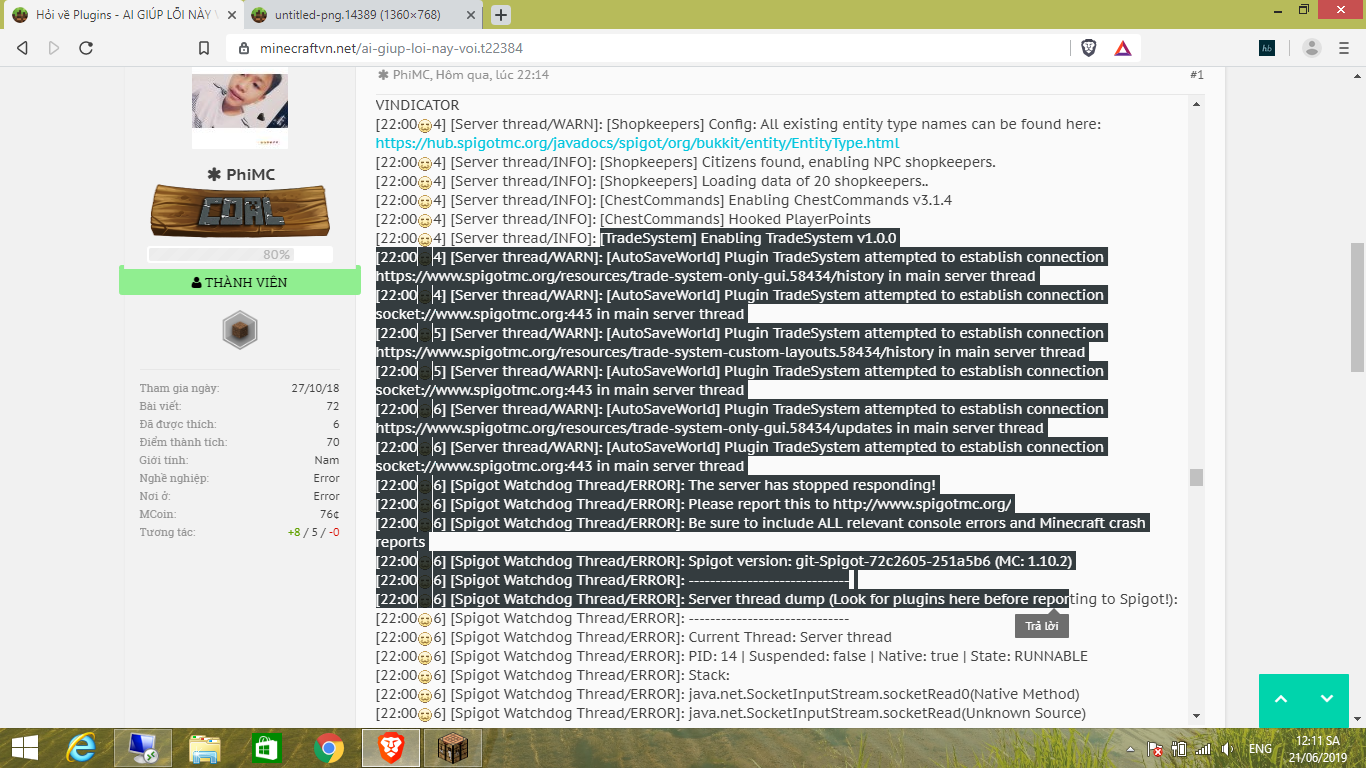The height and width of the screenshot is (768, 1366).
Task: Open the Windows Start menu
Action: pyautogui.click(x=25, y=748)
